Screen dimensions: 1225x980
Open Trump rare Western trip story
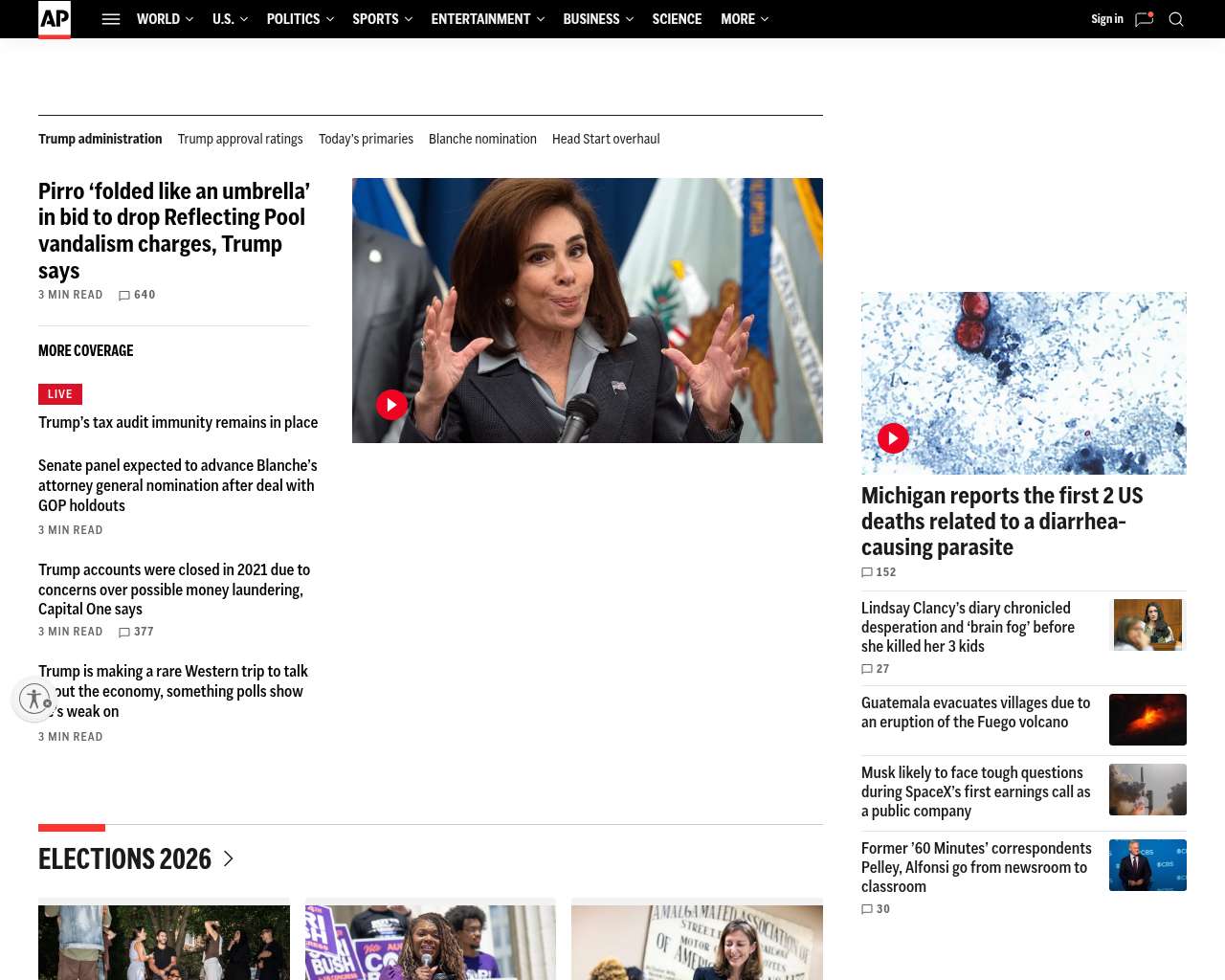click(x=173, y=691)
